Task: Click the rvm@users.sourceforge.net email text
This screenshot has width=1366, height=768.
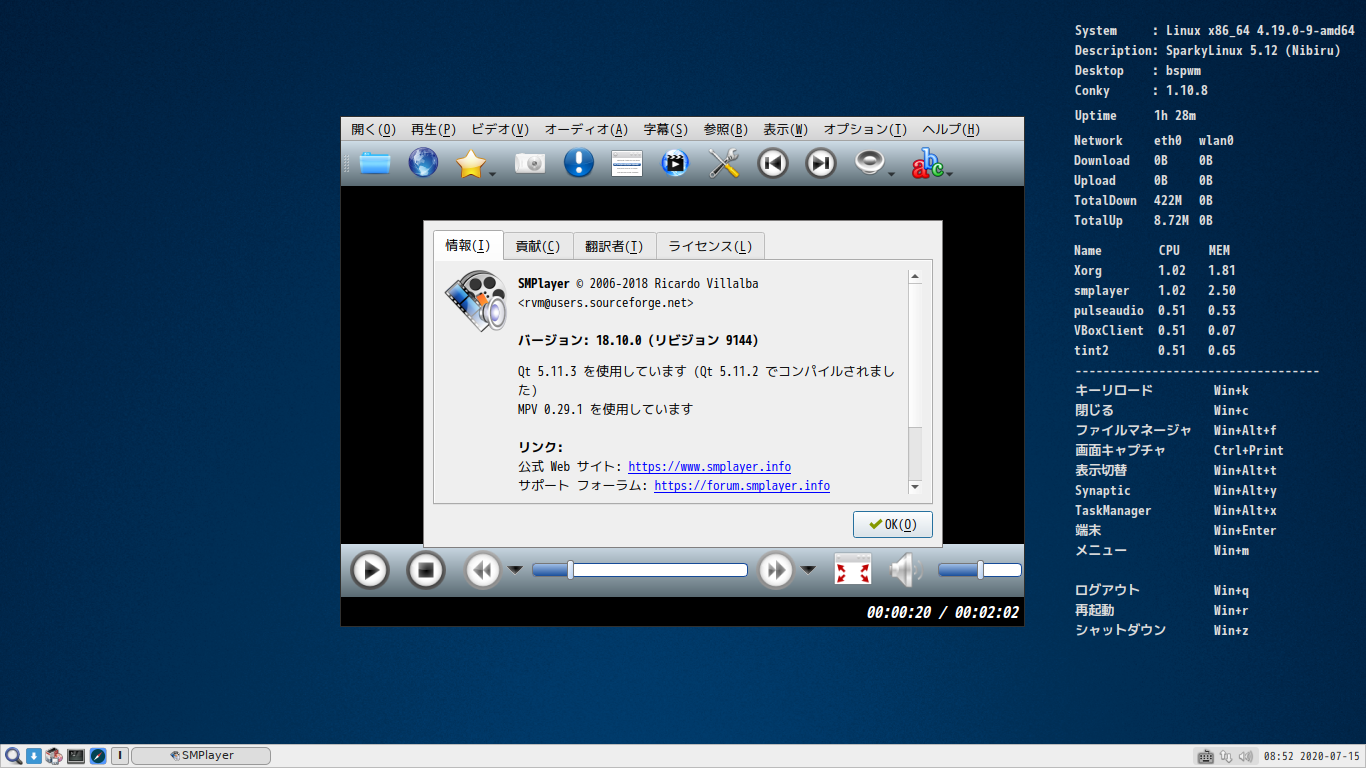Action: [x=606, y=302]
